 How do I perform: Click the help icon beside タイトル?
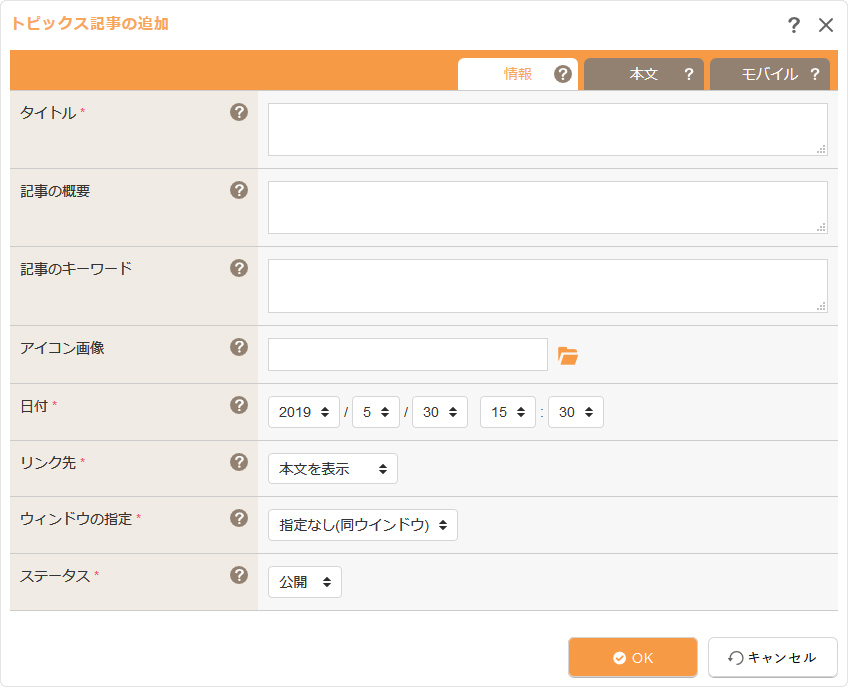click(x=238, y=112)
